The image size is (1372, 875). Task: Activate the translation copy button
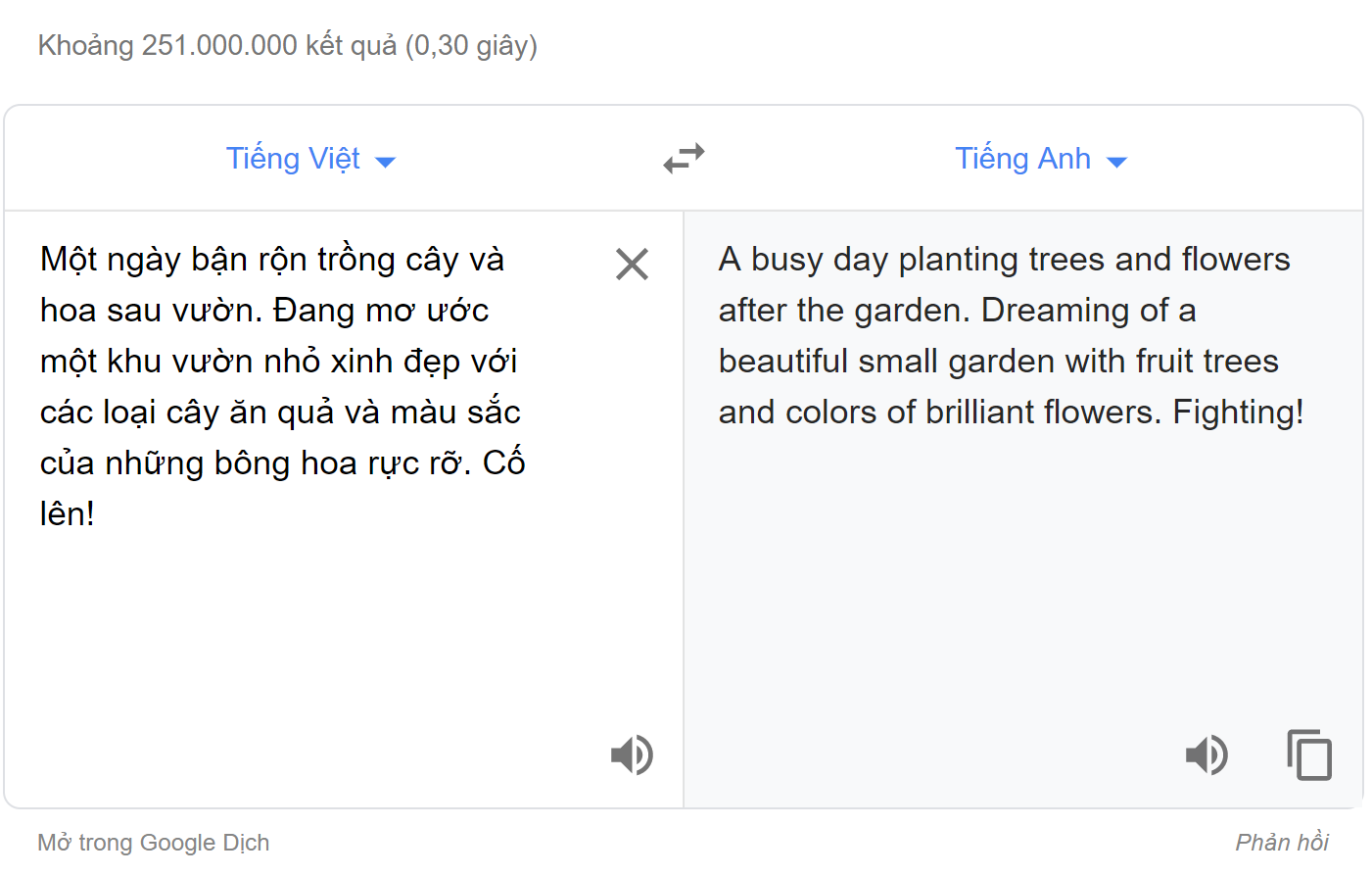click(x=1308, y=754)
